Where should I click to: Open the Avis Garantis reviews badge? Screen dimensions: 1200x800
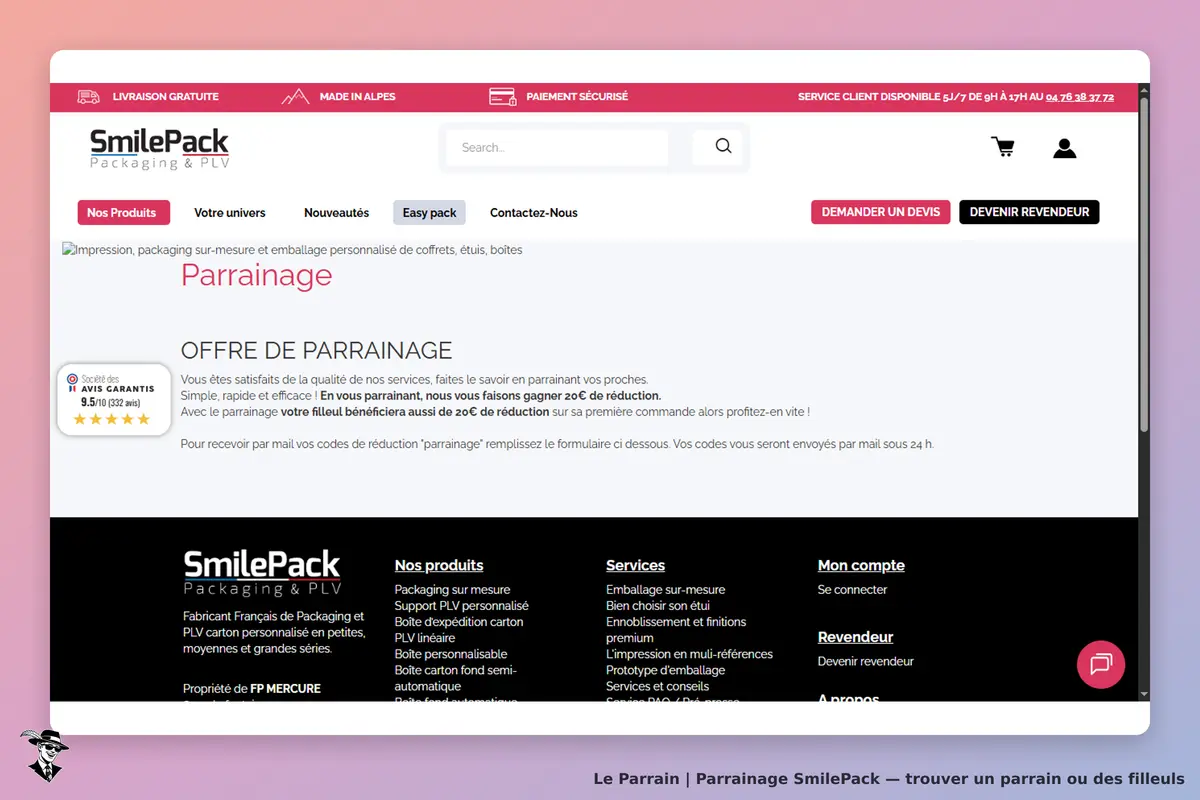click(114, 400)
